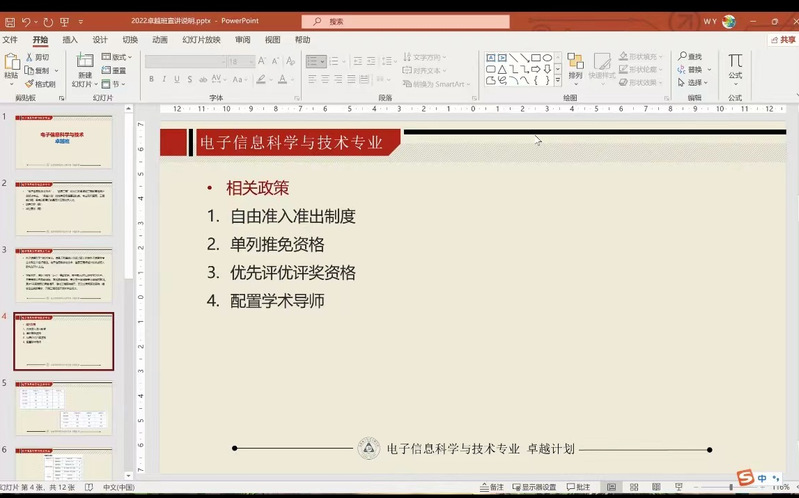Select slide 2 thumbnail in the panel
799x498 pixels.
pyautogui.click(x=63, y=205)
